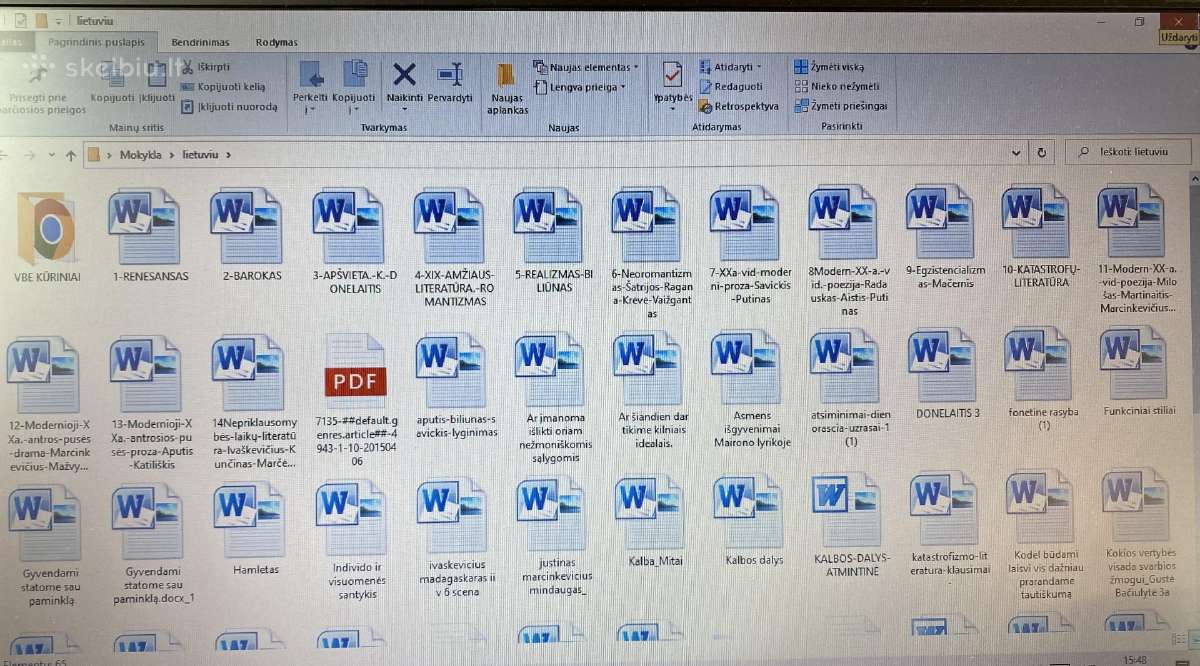The image size is (1200, 666).
Task: Click Nieko nežymėti (select none)
Action: pos(837,86)
